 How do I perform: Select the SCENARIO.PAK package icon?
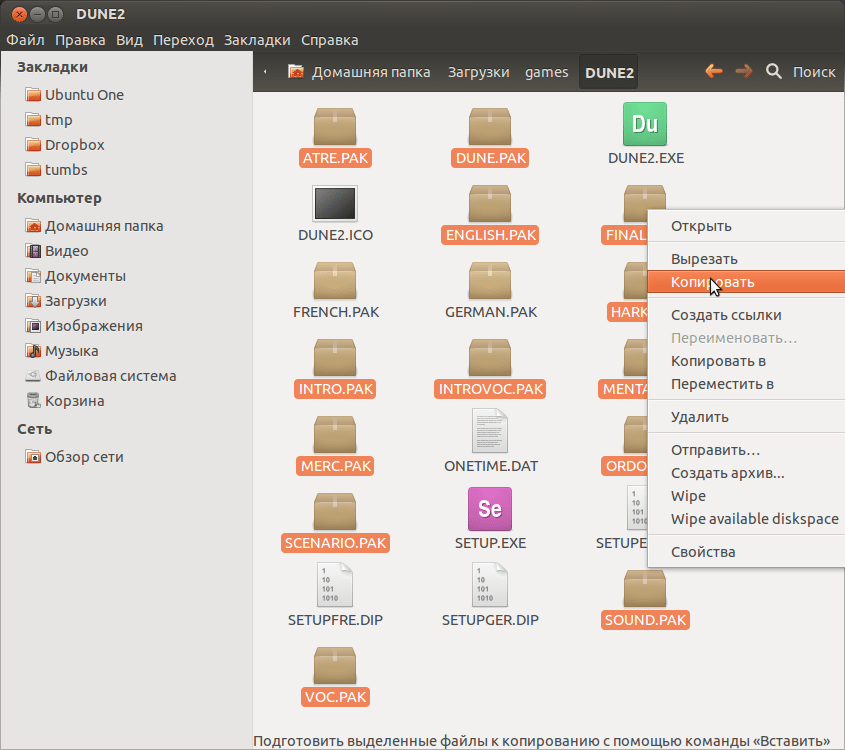(x=335, y=512)
